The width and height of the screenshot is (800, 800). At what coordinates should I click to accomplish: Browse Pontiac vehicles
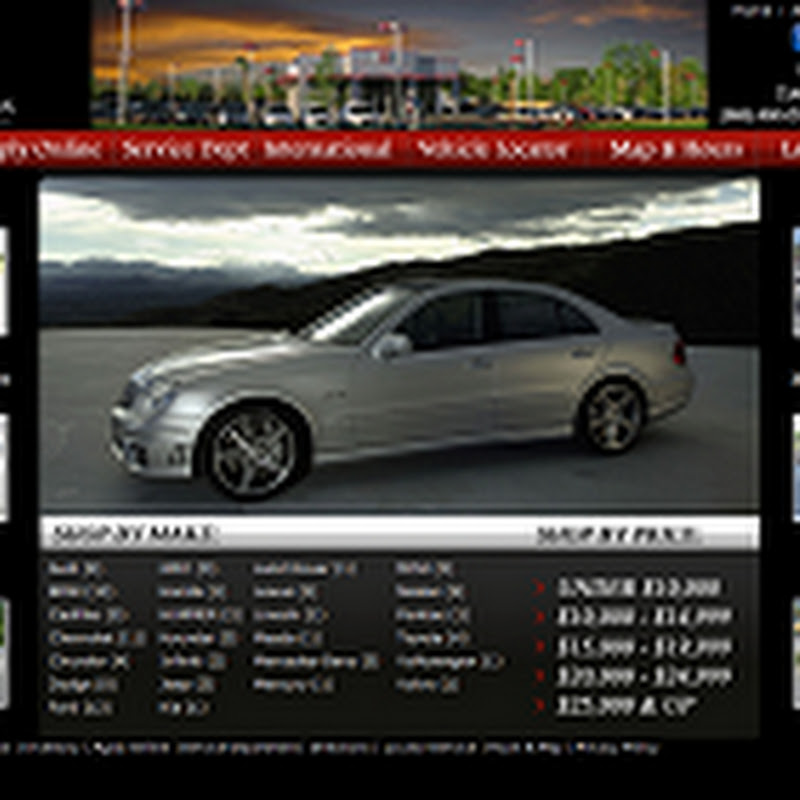pyautogui.click(x=432, y=615)
